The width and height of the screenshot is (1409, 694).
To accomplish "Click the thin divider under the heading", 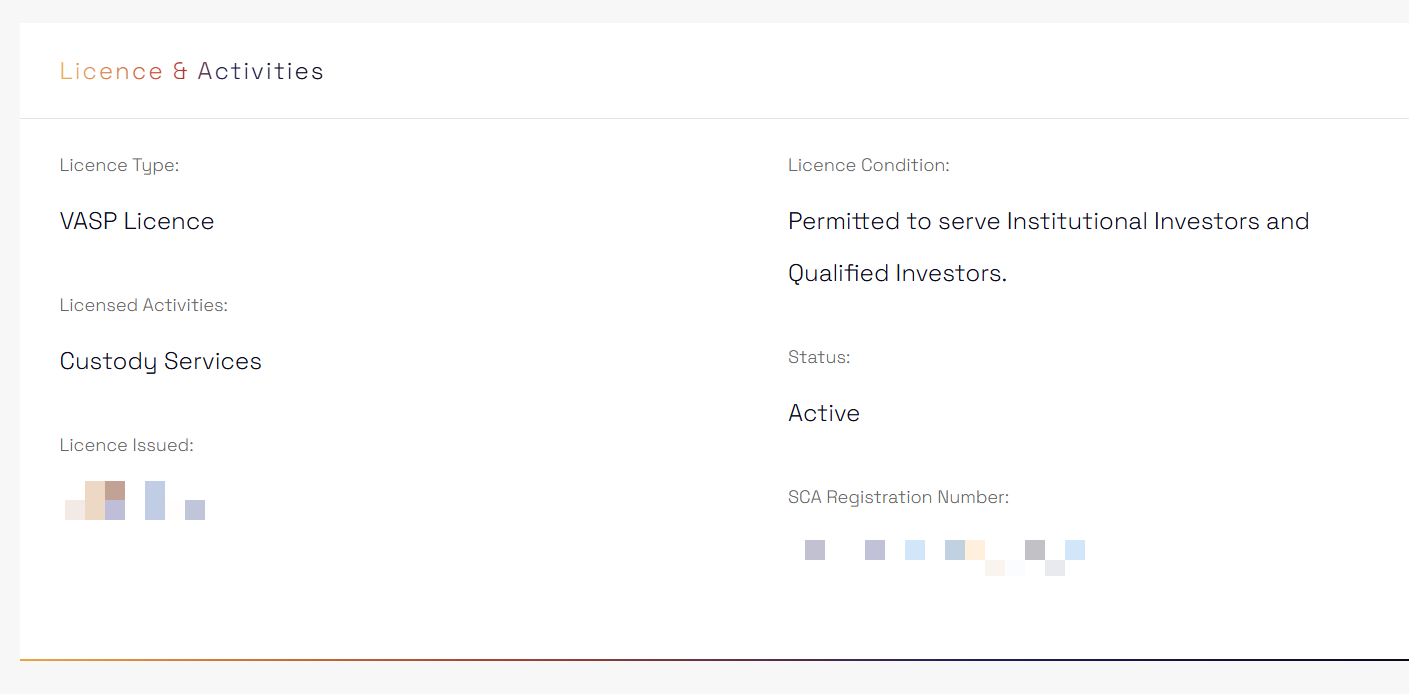I will [x=700, y=119].
